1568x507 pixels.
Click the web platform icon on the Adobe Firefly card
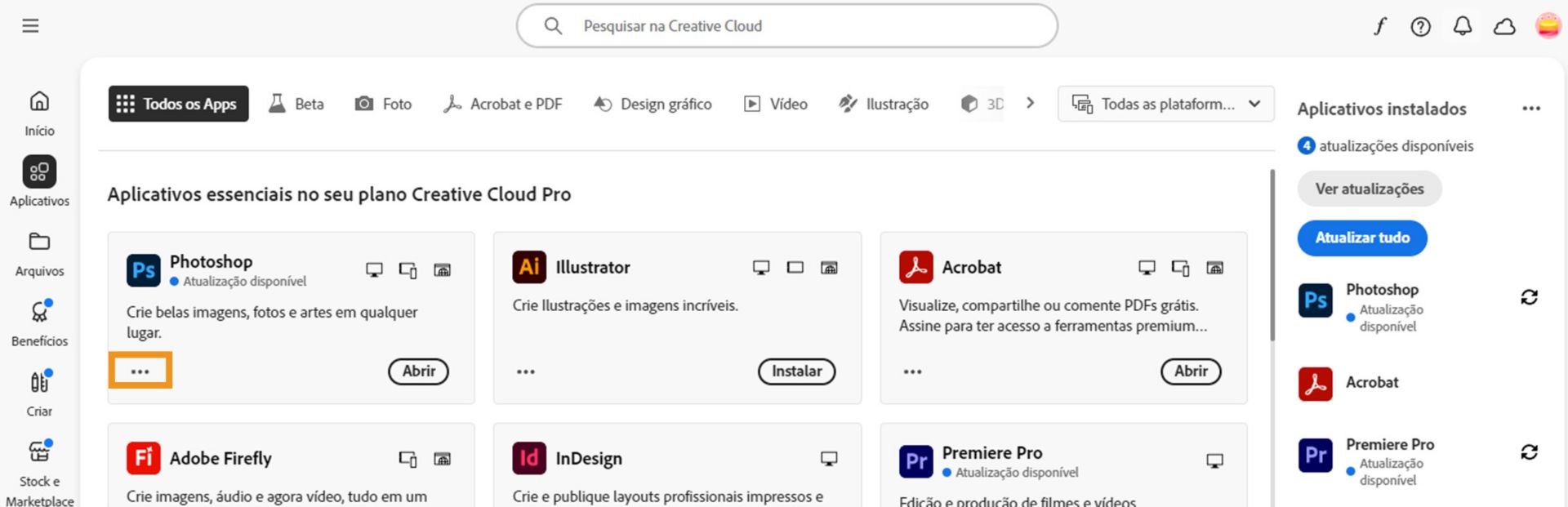(443, 459)
